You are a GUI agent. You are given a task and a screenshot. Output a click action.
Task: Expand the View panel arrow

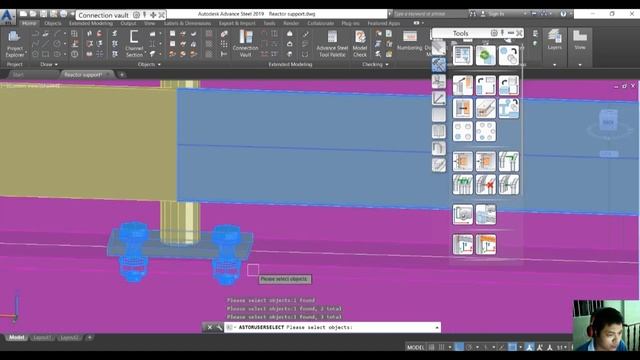tap(580, 64)
